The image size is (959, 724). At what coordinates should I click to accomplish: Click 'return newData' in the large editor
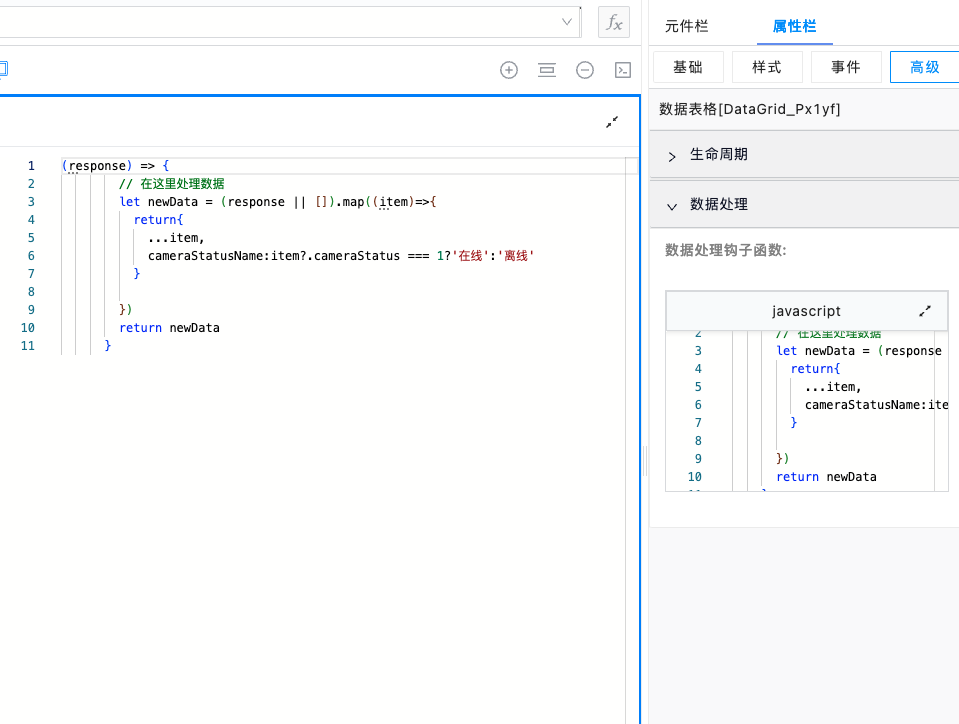click(x=169, y=328)
